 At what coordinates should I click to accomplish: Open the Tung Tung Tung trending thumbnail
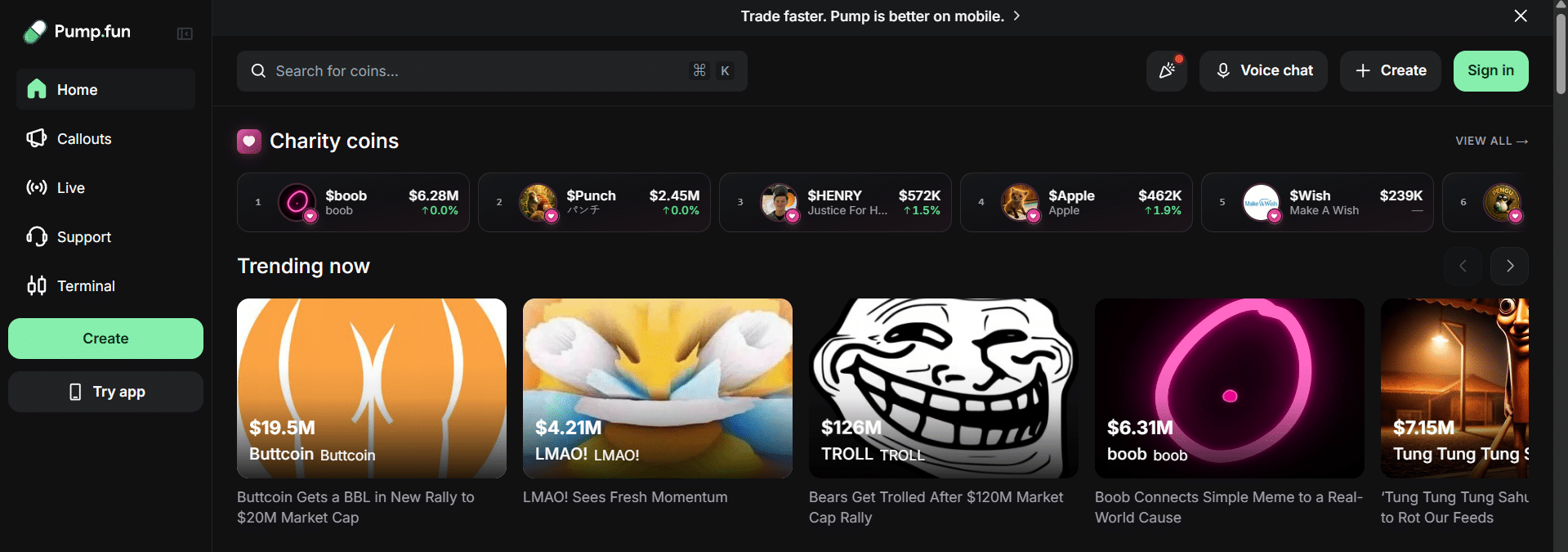pos(1454,388)
